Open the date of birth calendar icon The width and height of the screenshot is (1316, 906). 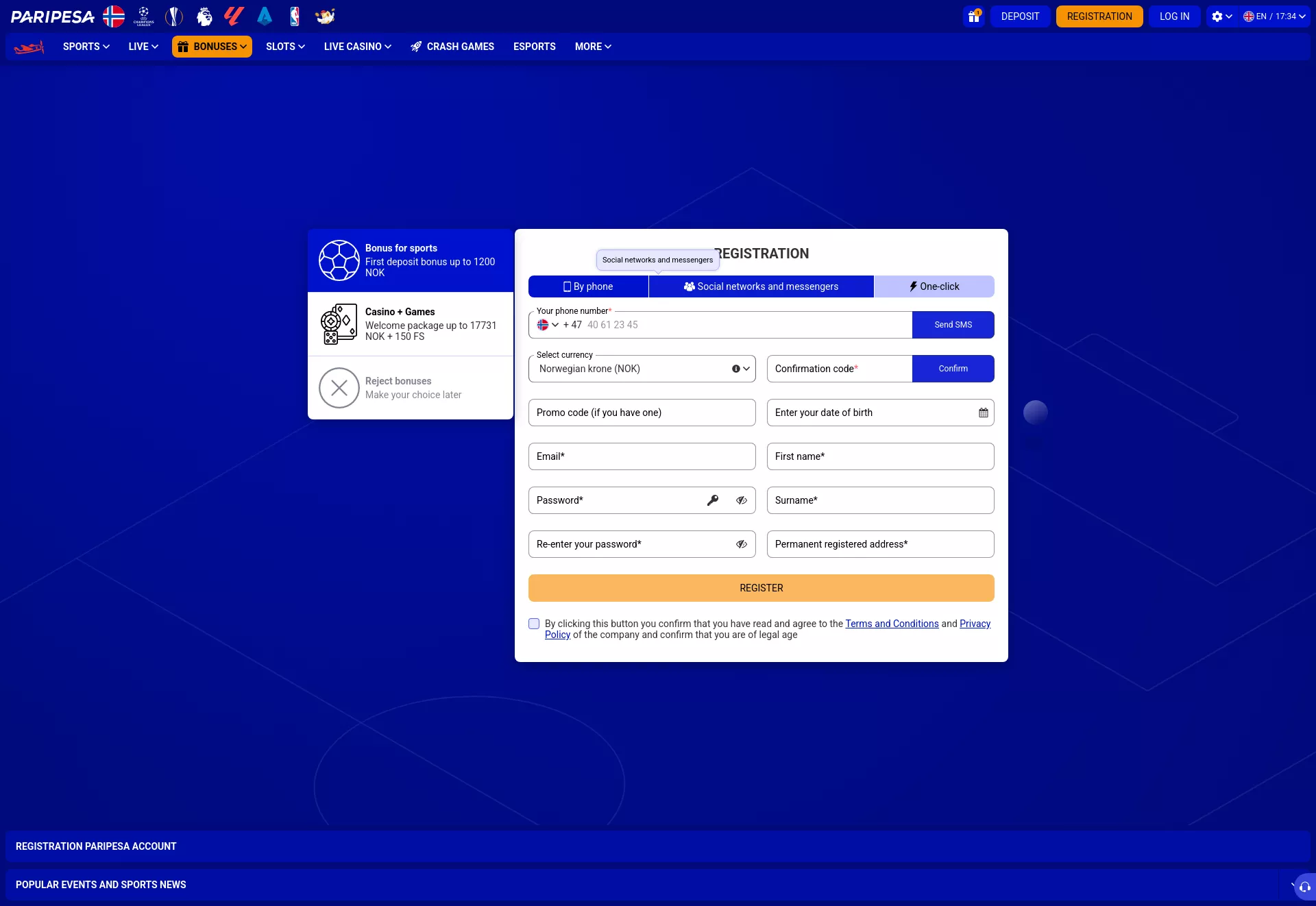tap(984, 413)
